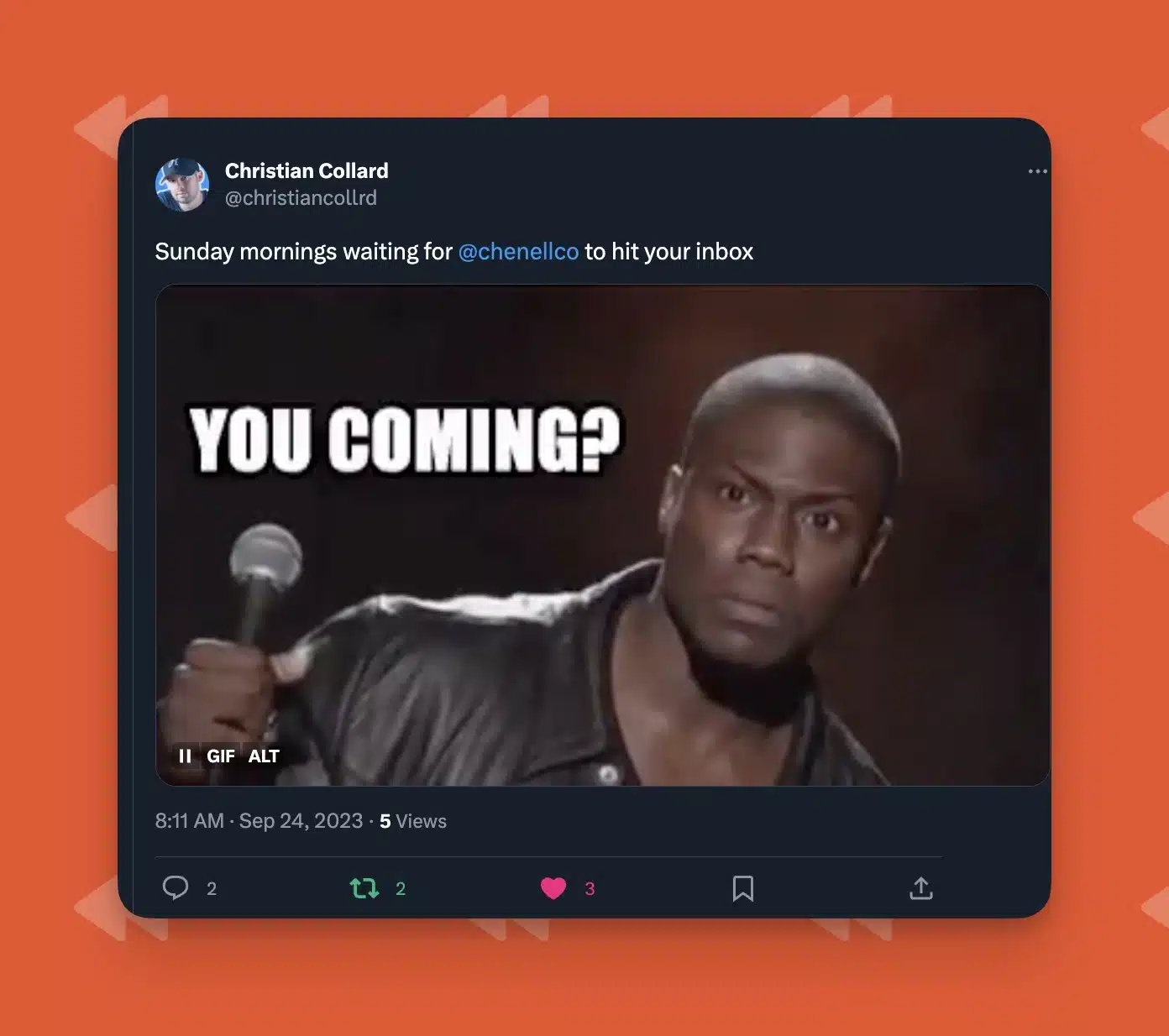Follow the @chenellco mention link
The height and width of the screenshot is (1036, 1169).
[518, 252]
